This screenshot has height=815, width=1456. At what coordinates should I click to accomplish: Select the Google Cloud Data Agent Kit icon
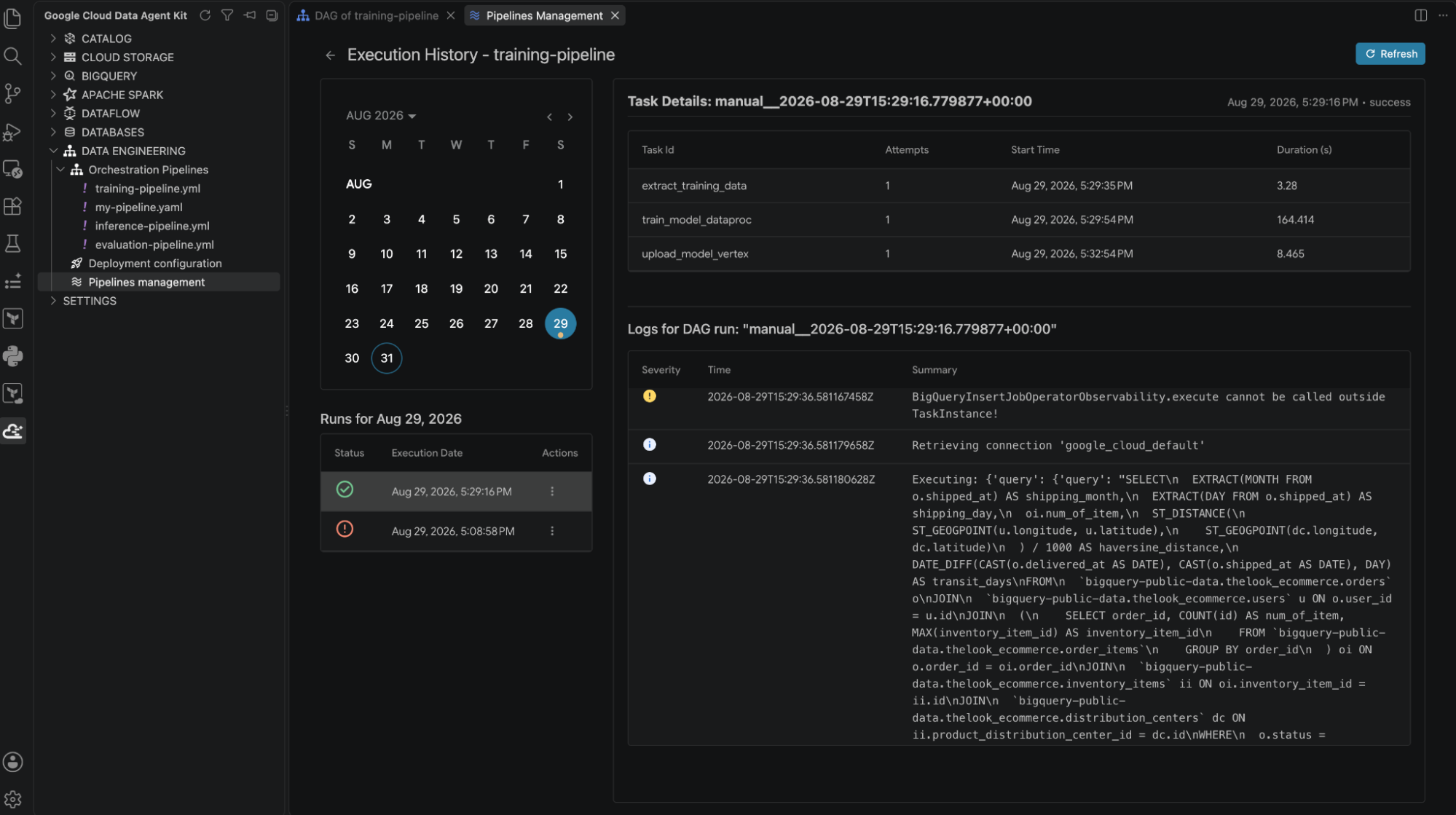(13, 430)
